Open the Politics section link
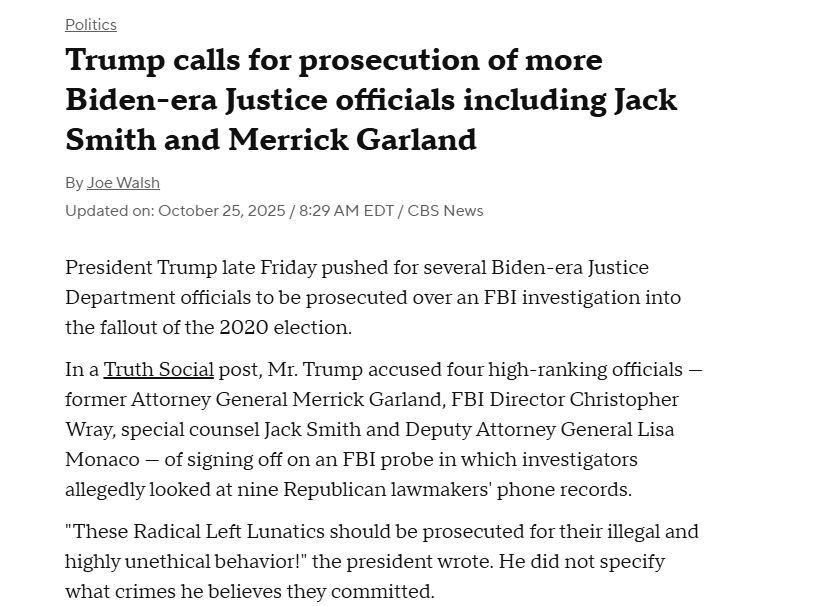The width and height of the screenshot is (832, 606). pos(91,25)
